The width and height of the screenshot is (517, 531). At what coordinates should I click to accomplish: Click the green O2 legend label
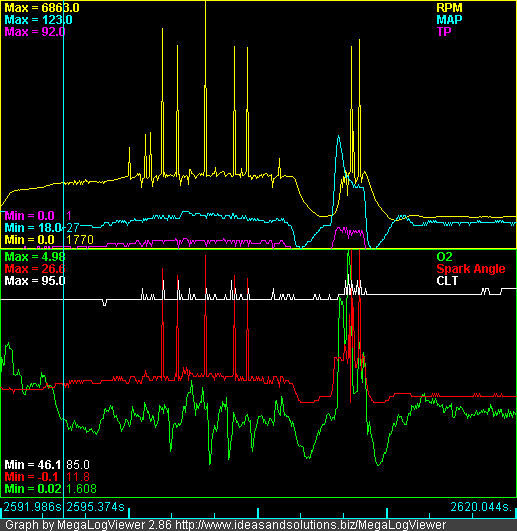pyautogui.click(x=444, y=257)
